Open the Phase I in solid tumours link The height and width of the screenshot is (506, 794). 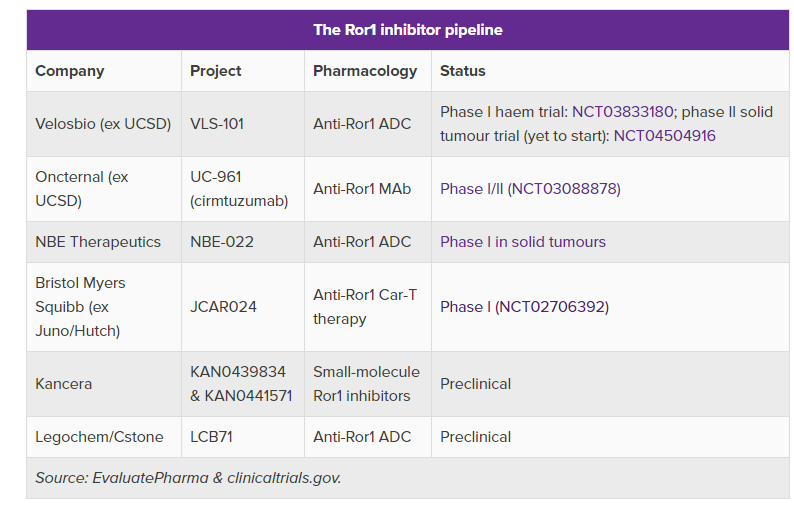tap(523, 242)
